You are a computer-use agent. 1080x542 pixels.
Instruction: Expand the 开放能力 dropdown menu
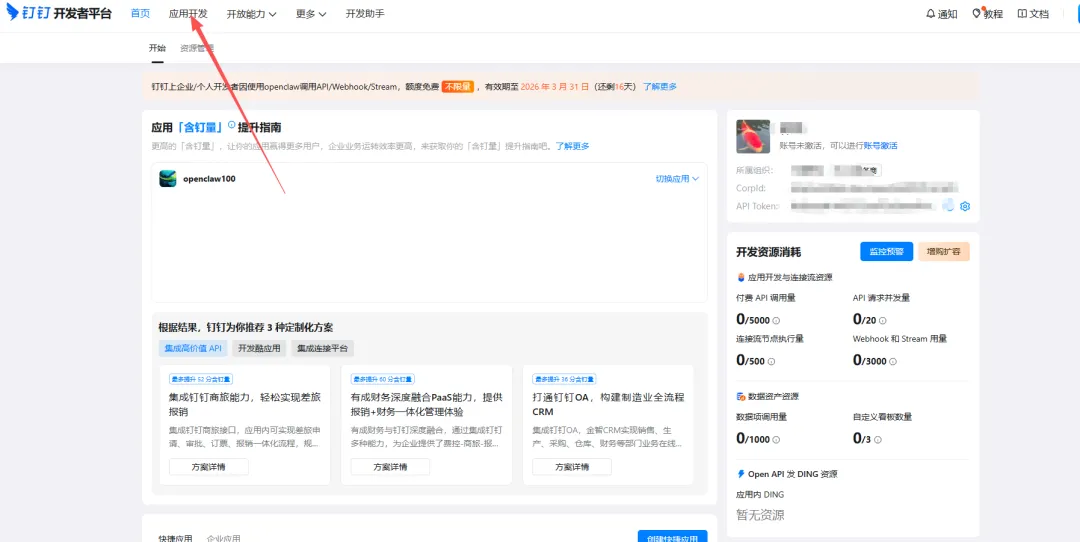(251, 14)
